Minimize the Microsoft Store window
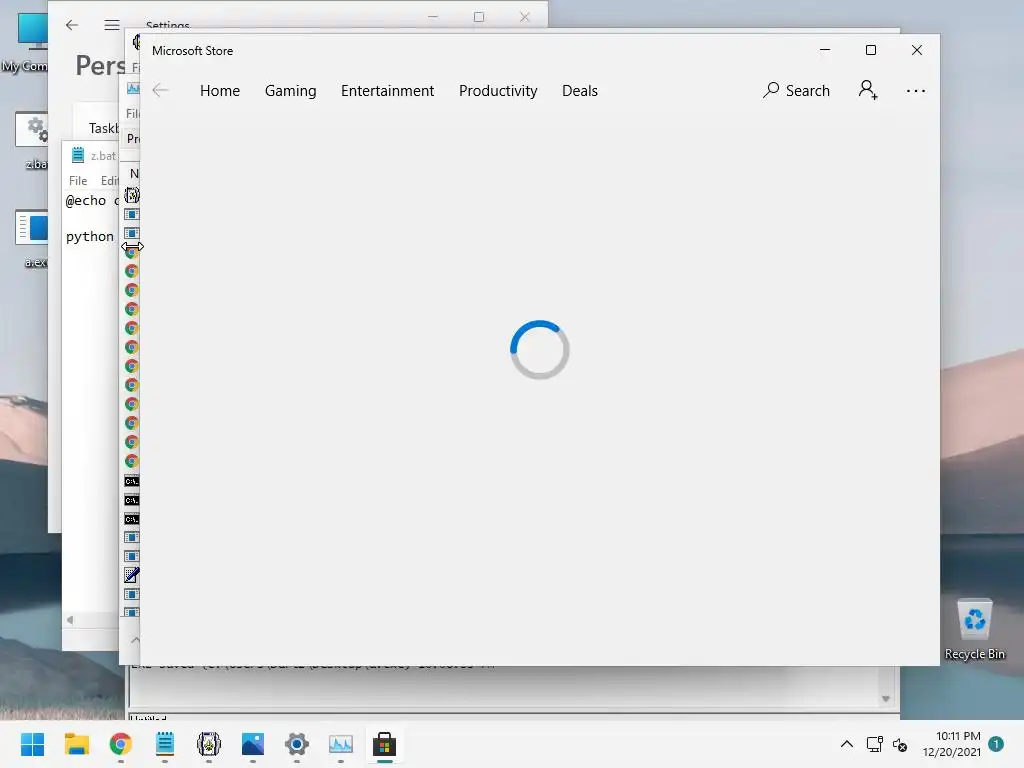This screenshot has width=1024, height=768. click(x=825, y=50)
